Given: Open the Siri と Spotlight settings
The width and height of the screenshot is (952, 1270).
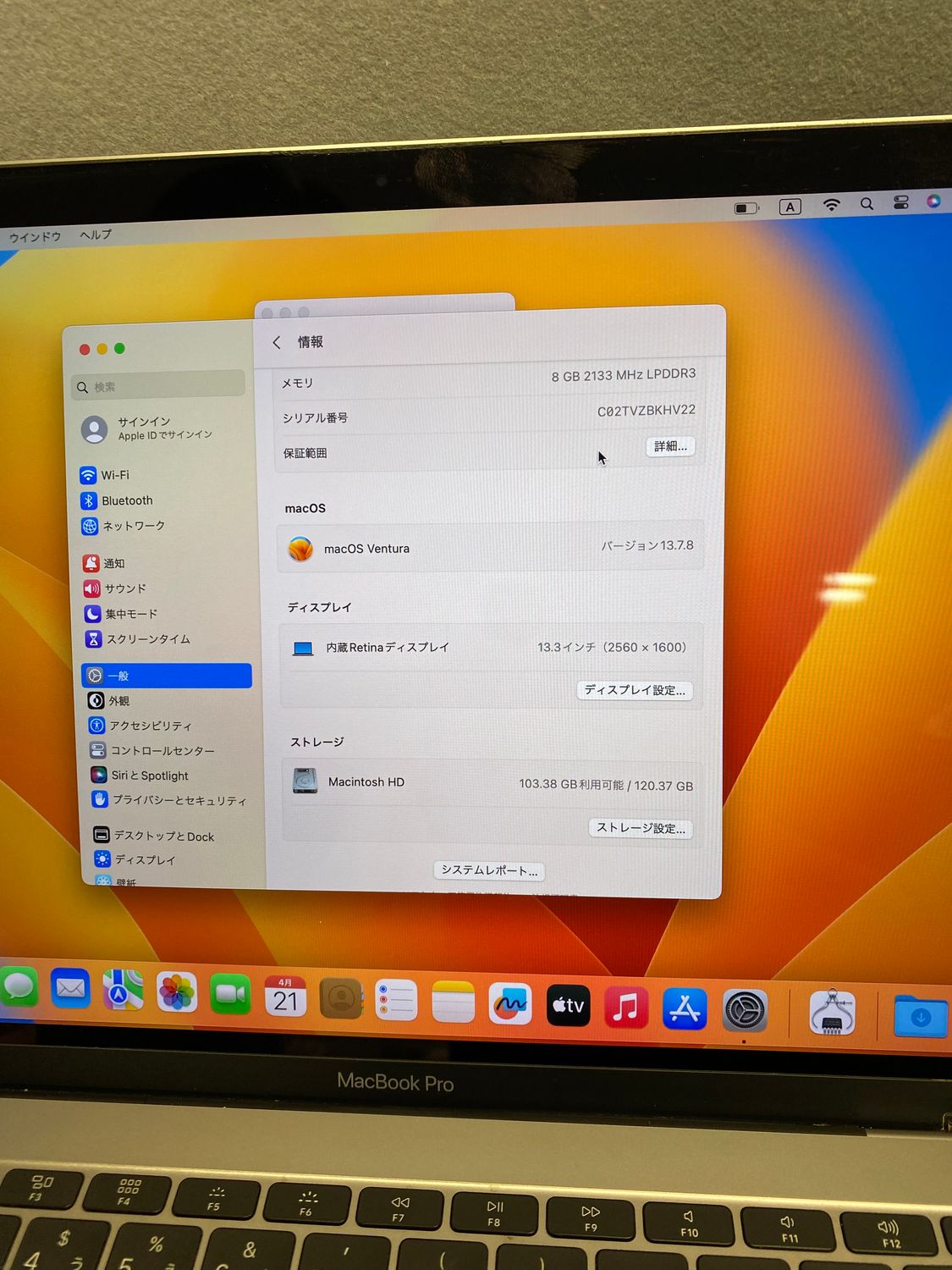Looking at the screenshot, I should 149,776.
